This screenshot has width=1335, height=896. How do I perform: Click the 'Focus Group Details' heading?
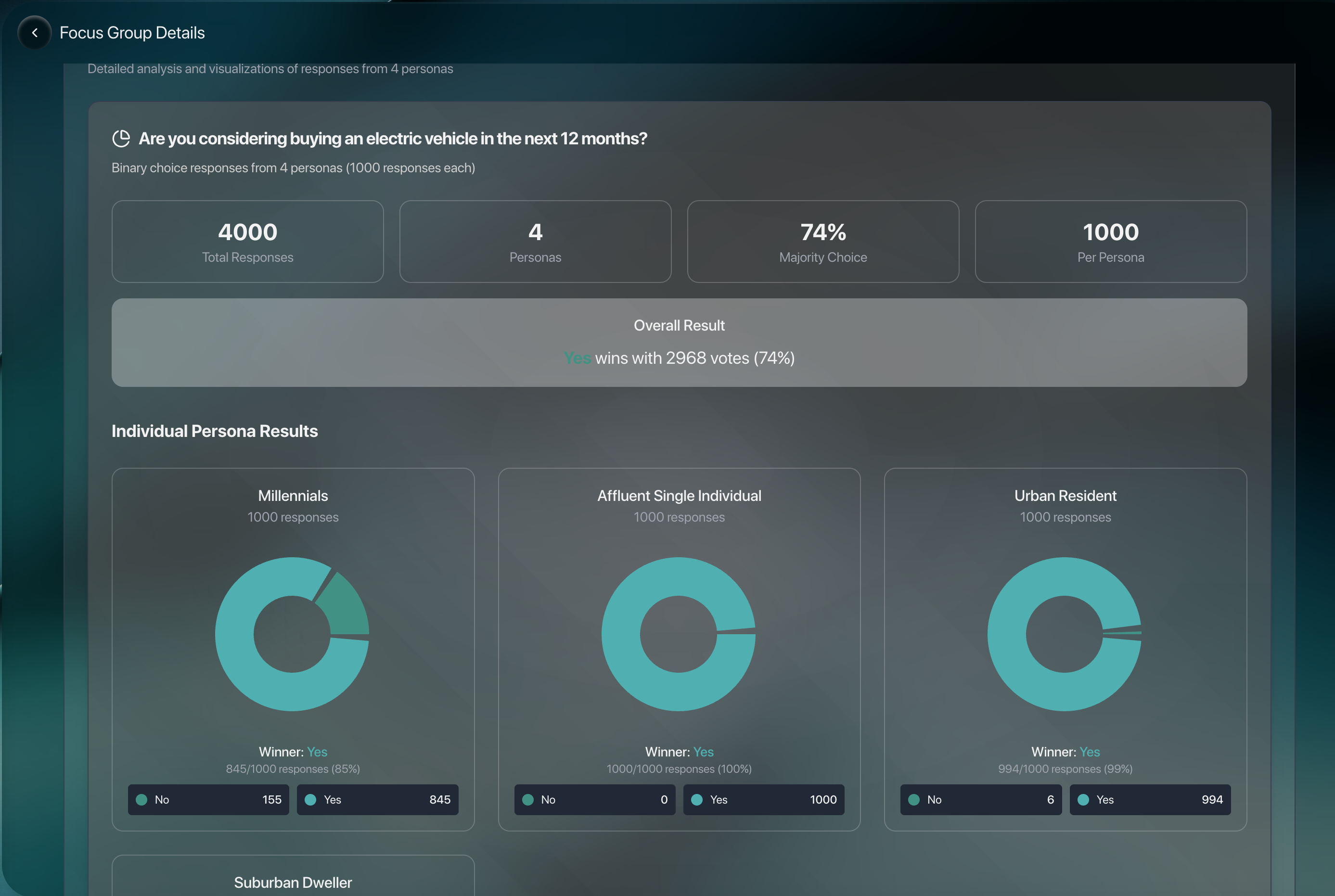132,33
